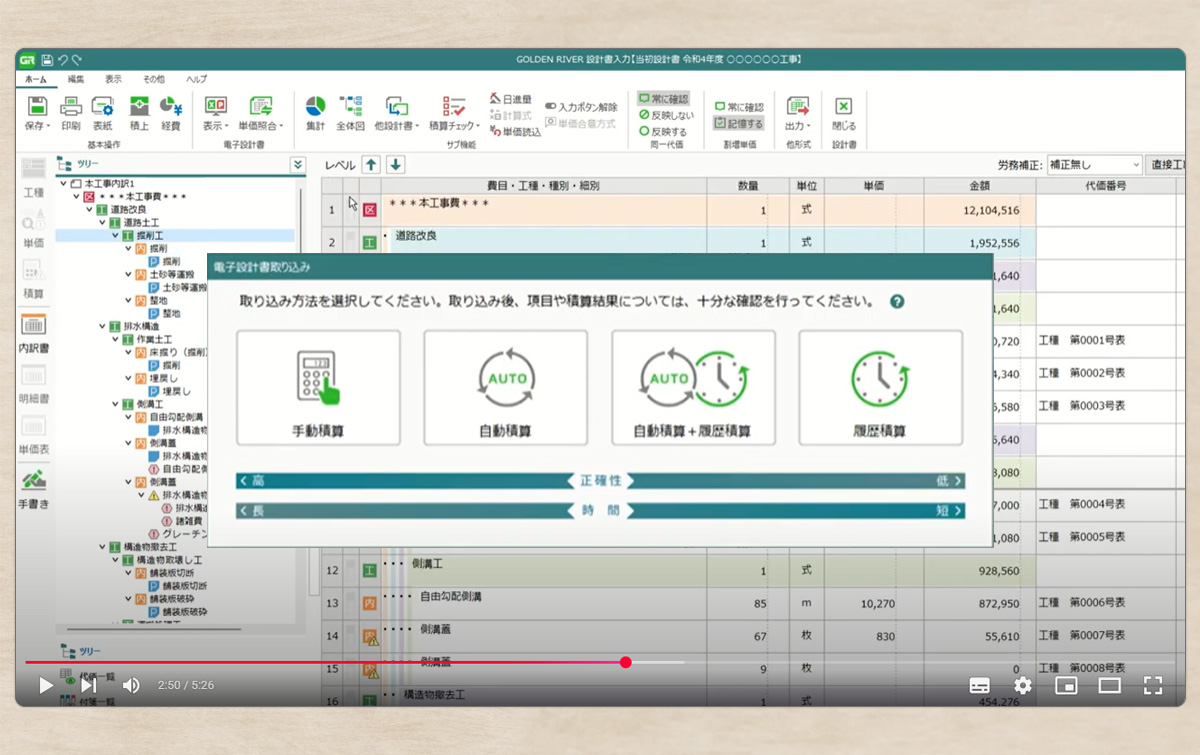
Task: Choose 自動積算+履歴積算 combined option
Action: pyautogui.click(x=692, y=388)
